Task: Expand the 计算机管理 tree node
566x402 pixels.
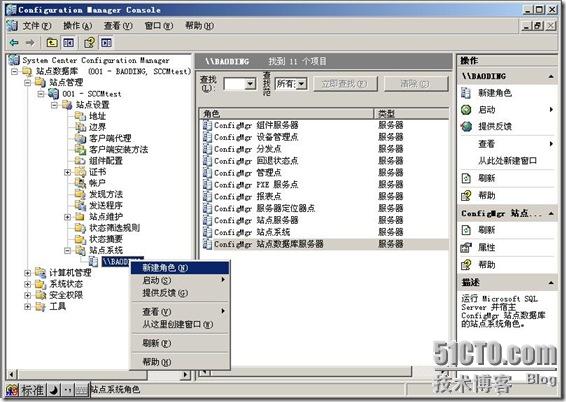Action: 27,273
